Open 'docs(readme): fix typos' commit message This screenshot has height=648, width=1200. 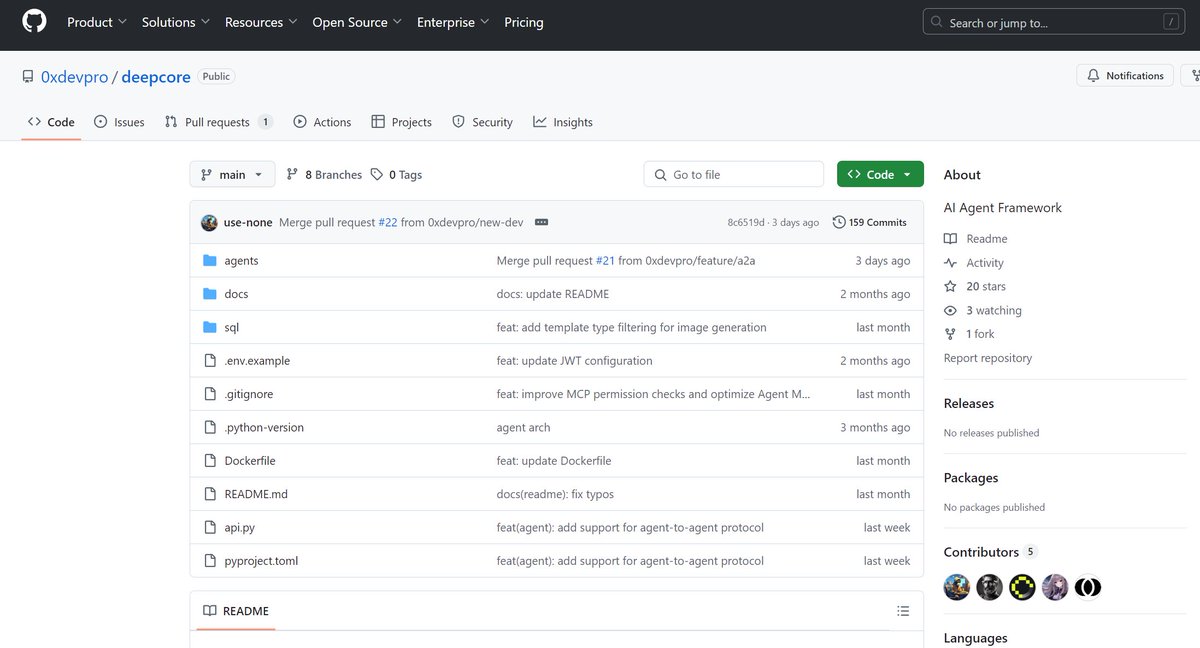coord(556,494)
